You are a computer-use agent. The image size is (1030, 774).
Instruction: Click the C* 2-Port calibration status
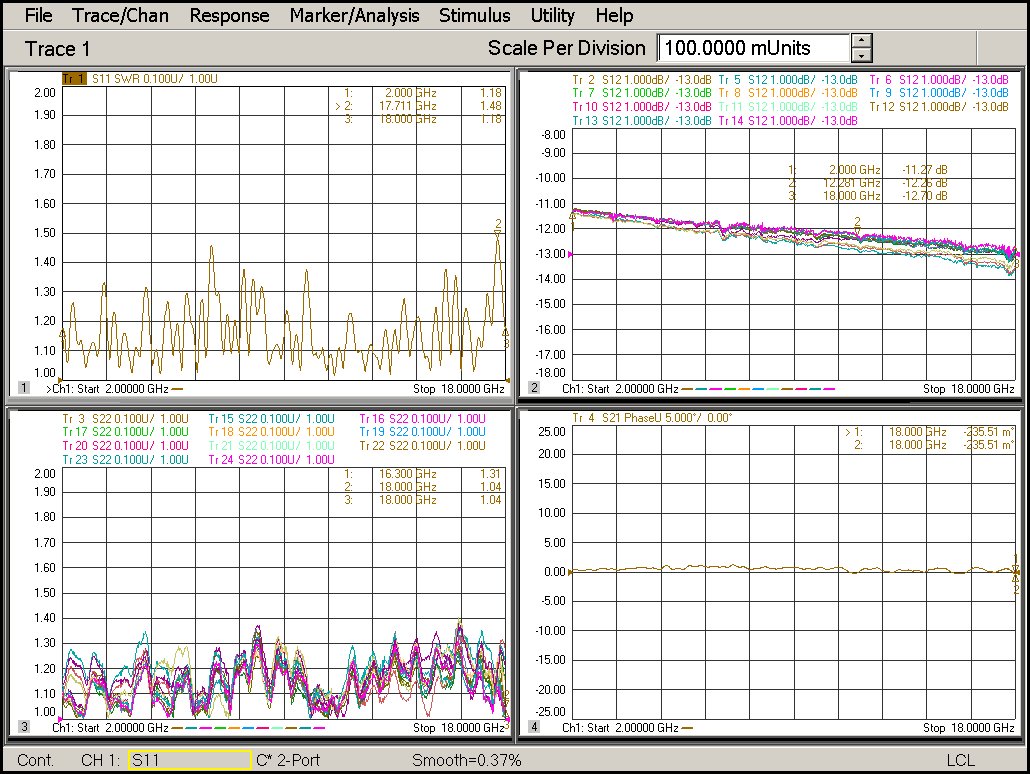click(288, 760)
